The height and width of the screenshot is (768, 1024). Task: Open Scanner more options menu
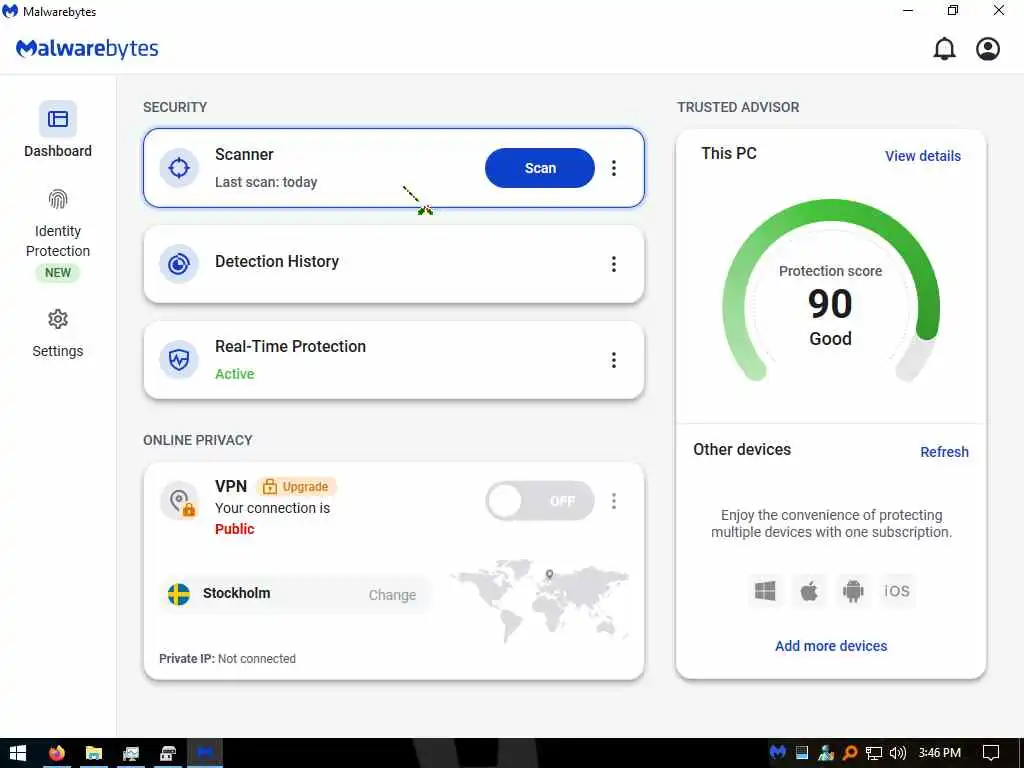coord(614,168)
